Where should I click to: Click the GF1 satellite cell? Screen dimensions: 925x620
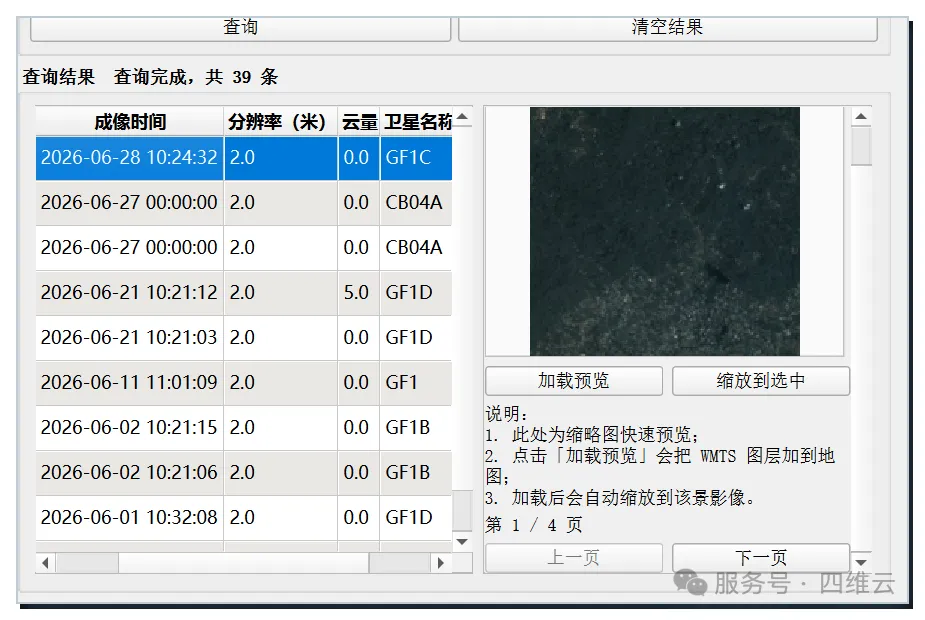[416, 382]
